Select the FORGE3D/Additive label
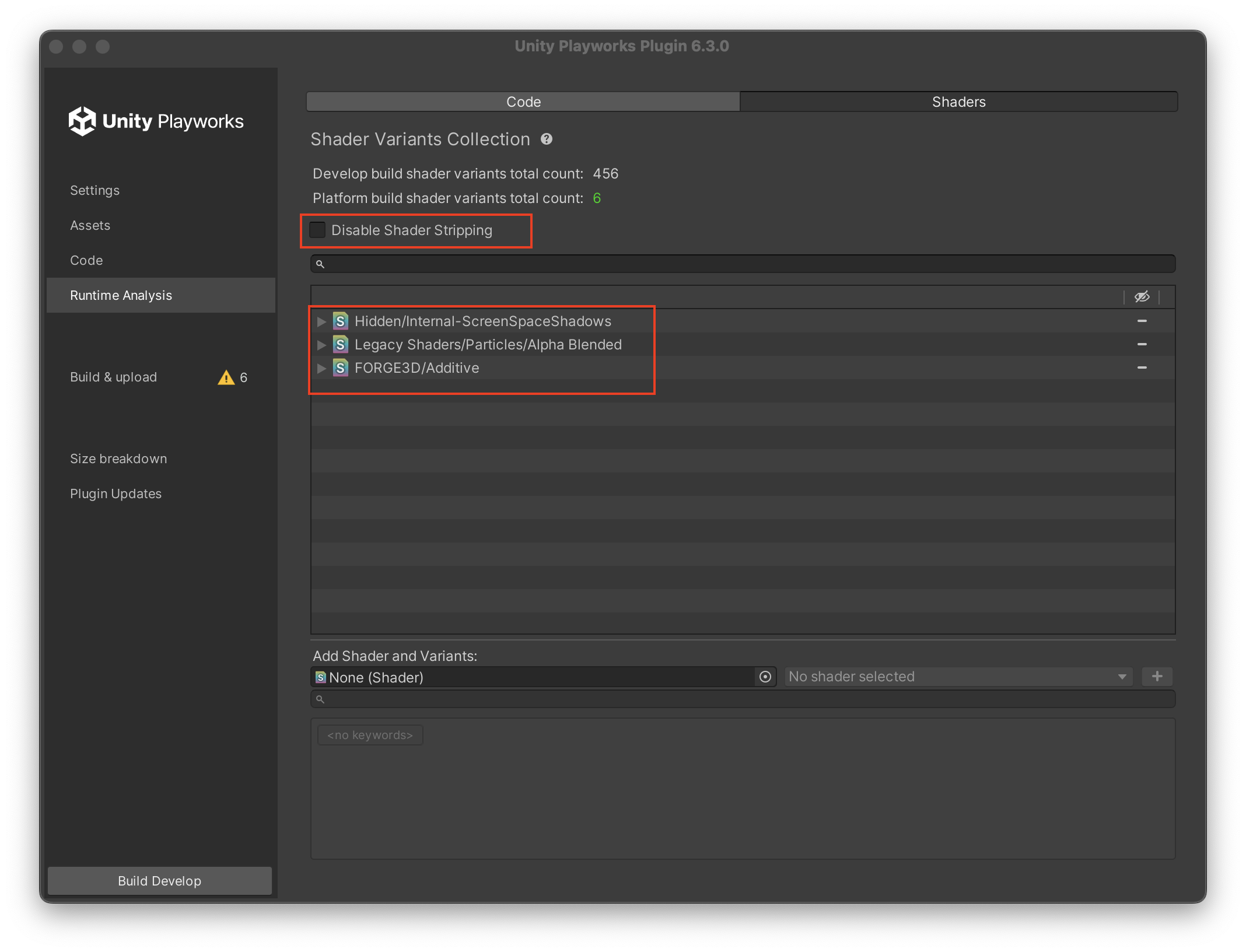The height and width of the screenshot is (952, 1246). point(417,367)
